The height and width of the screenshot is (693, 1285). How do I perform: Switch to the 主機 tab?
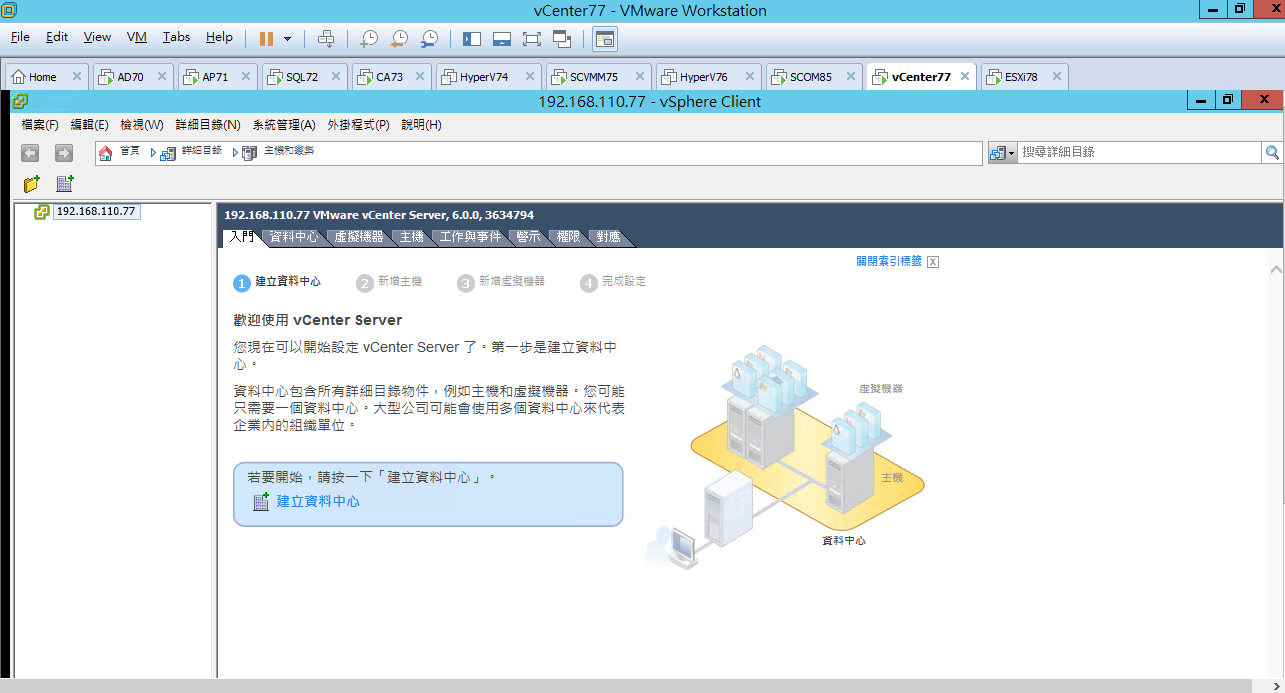[412, 237]
